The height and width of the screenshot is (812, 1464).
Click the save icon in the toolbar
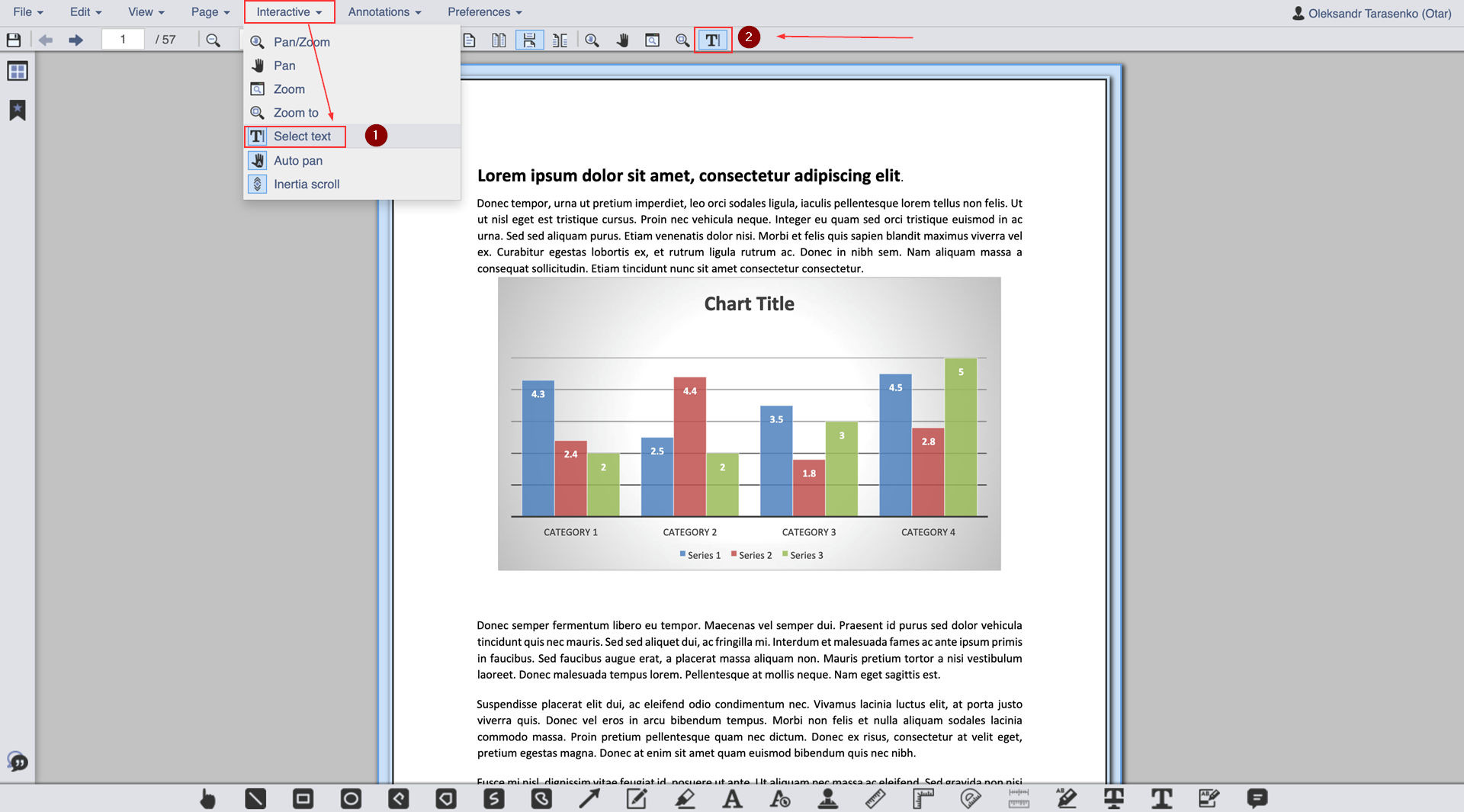pos(14,40)
